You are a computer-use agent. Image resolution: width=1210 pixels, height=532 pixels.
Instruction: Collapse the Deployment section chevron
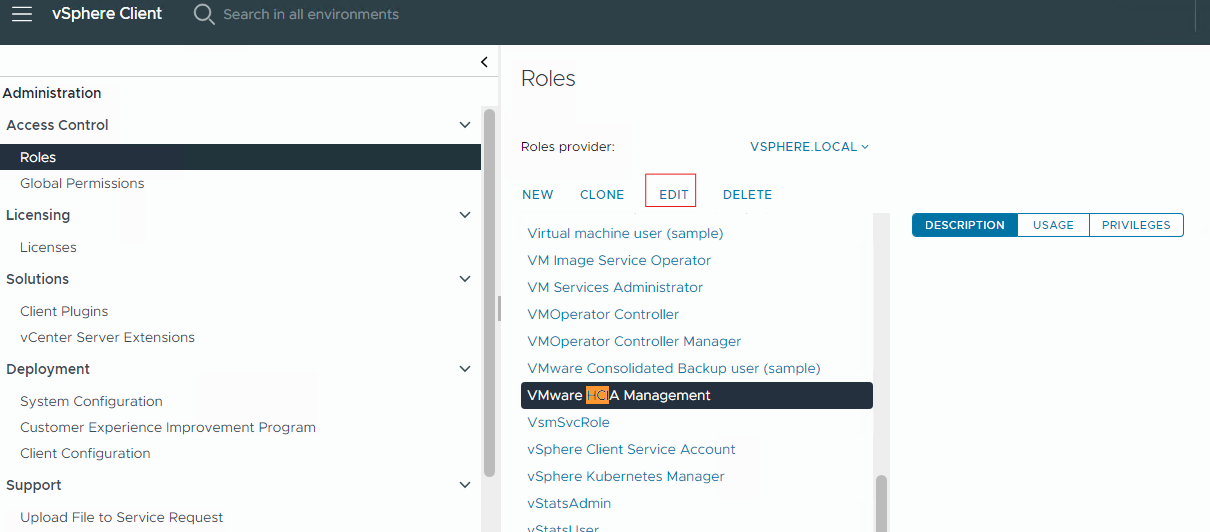464,369
